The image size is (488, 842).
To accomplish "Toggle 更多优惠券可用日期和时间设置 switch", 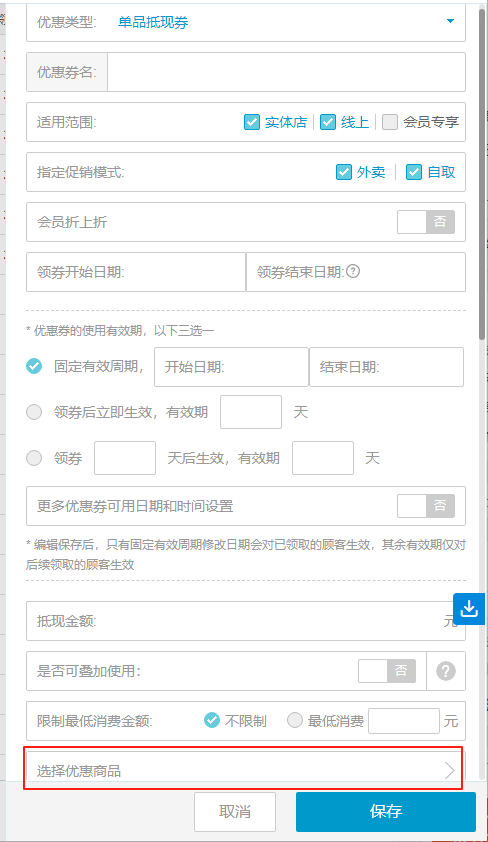I will point(426,506).
